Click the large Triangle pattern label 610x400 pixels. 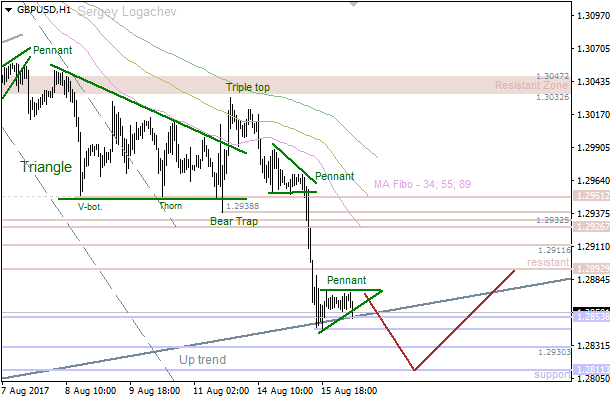click(46, 167)
